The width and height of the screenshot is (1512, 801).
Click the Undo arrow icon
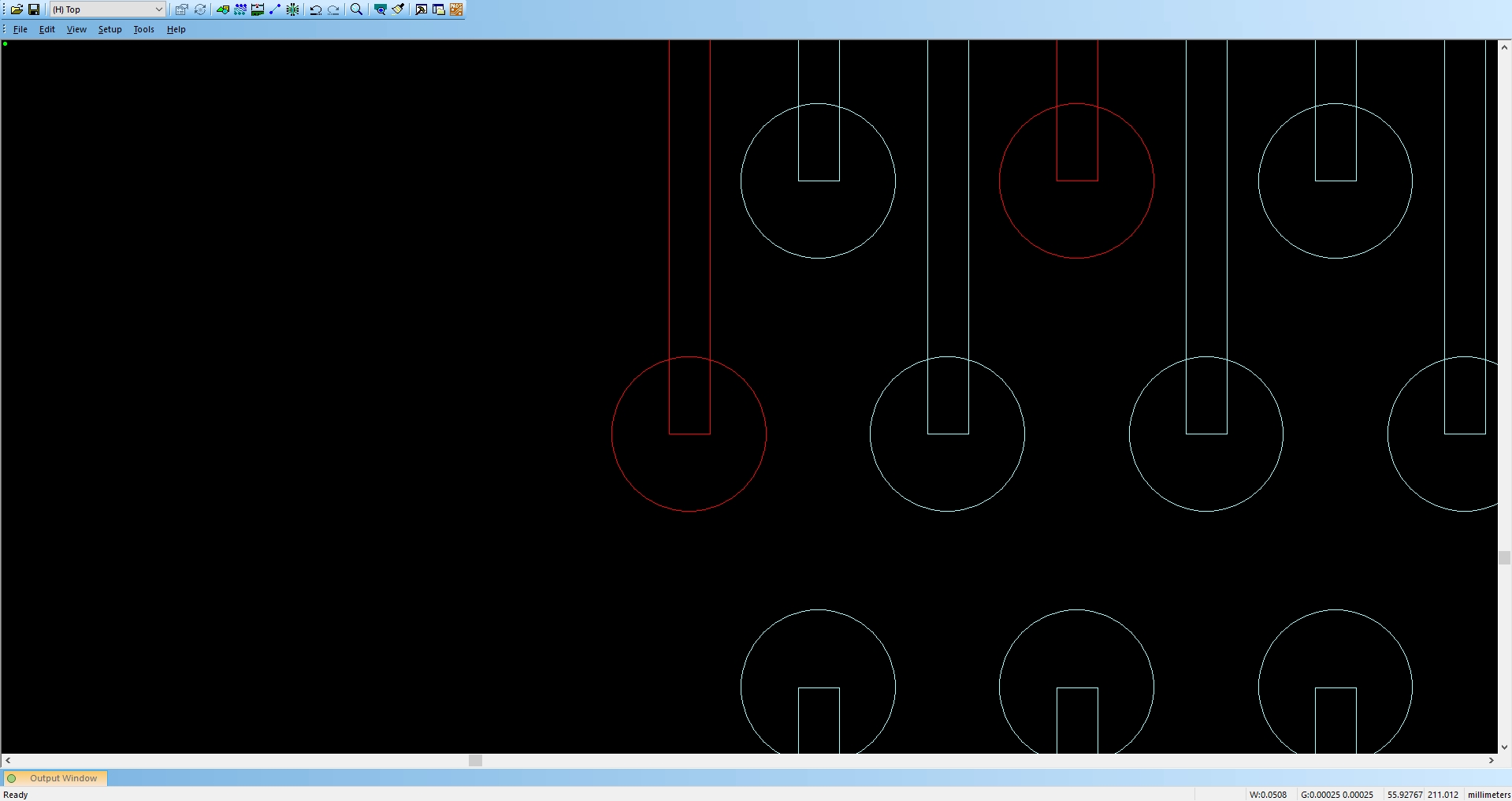pyautogui.click(x=316, y=9)
